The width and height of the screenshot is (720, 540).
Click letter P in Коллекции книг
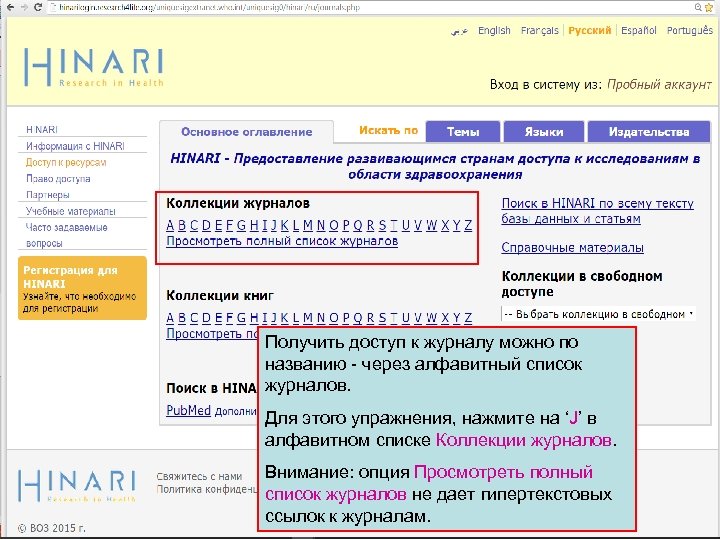[x=346, y=318]
